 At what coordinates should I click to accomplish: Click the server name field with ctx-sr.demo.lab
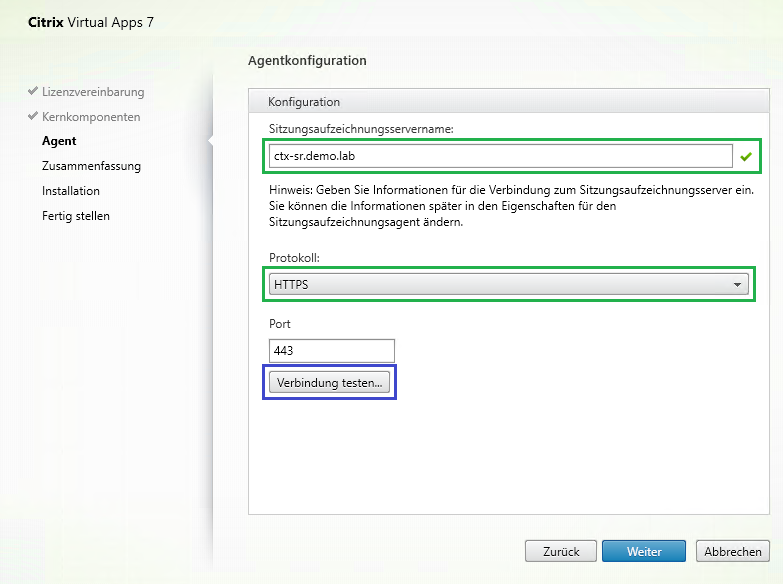[x=500, y=156]
